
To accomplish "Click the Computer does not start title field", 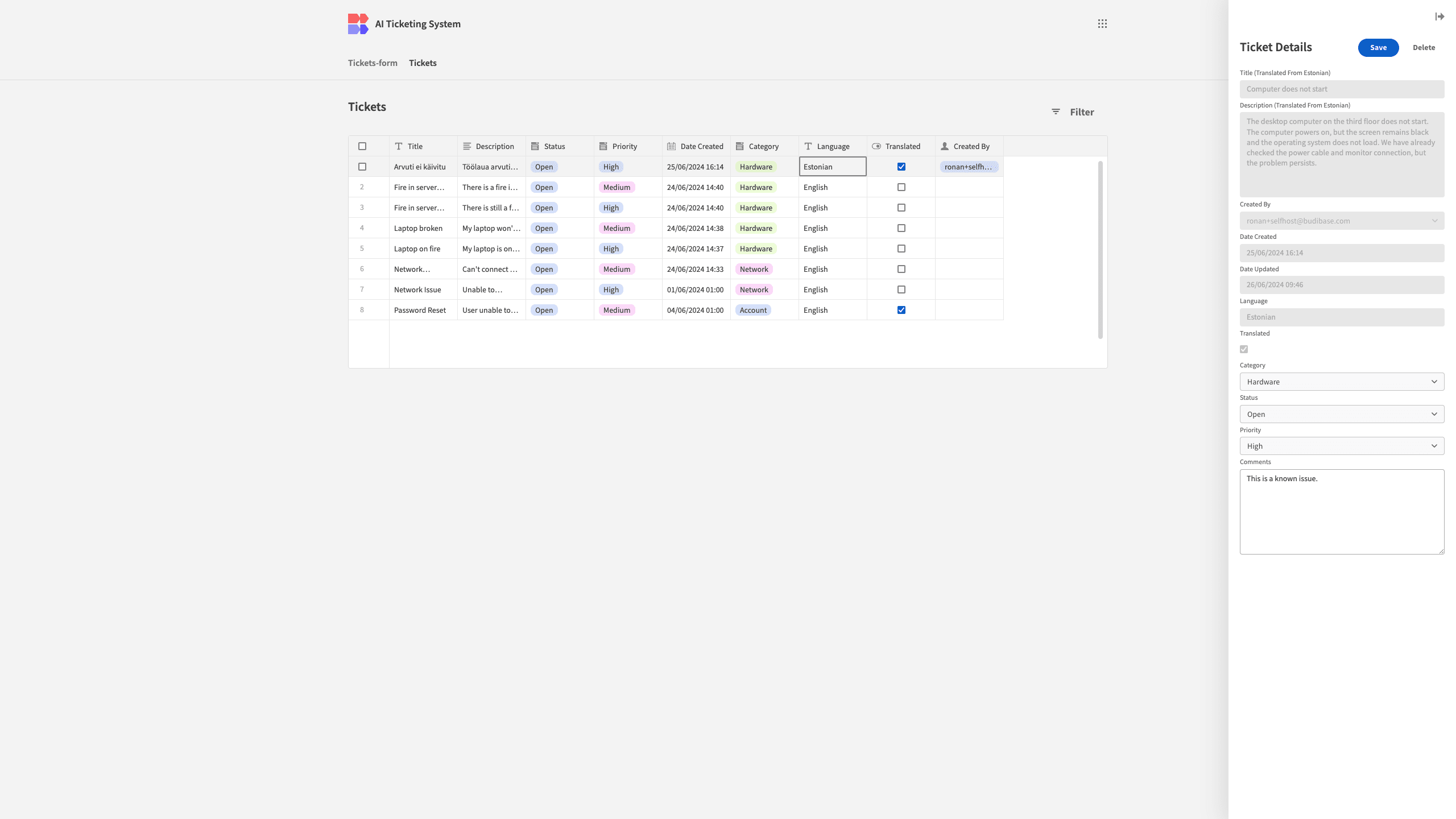I will (1342, 89).
